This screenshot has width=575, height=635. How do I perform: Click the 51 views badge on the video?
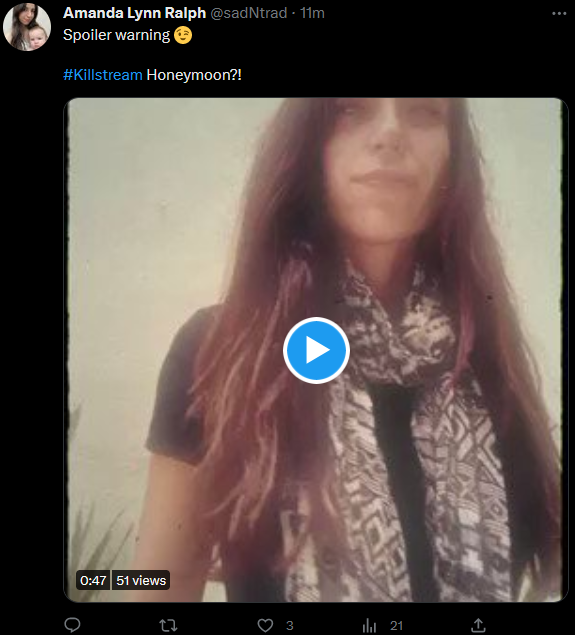pyautogui.click(x=141, y=580)
